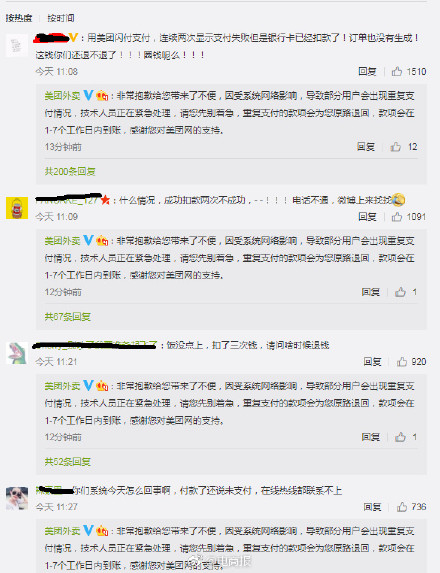
Task: Like the comment with 736 likes
Action: (402, 507)
